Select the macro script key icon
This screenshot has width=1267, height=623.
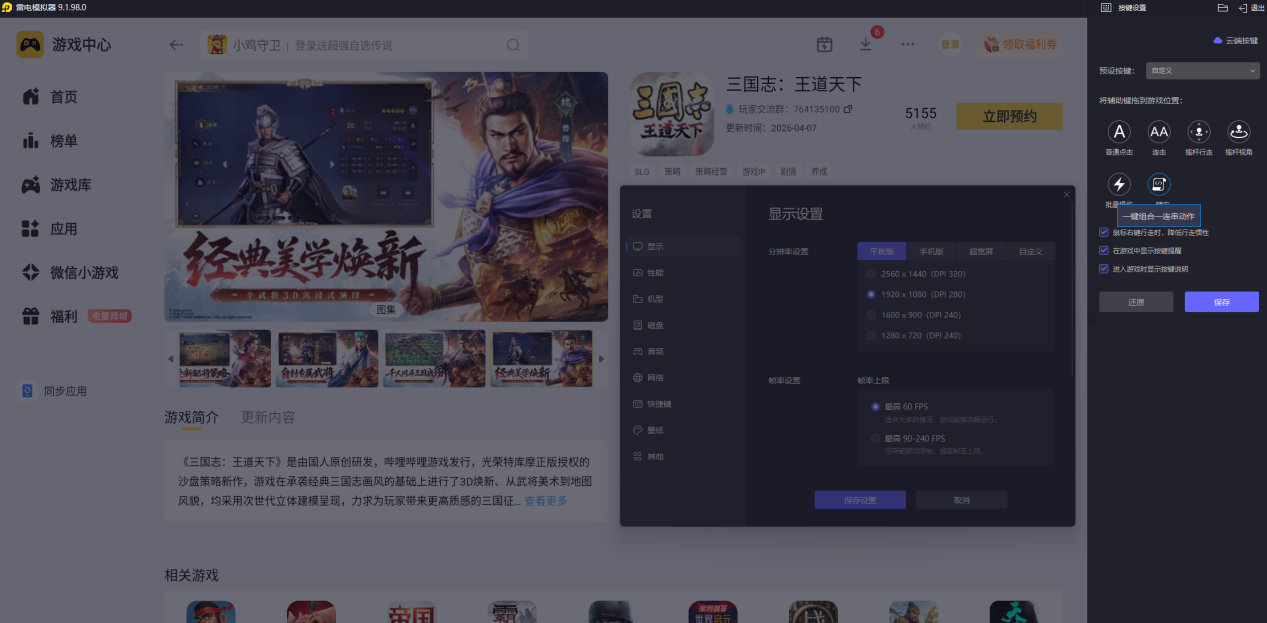[x=1159, y=184]
